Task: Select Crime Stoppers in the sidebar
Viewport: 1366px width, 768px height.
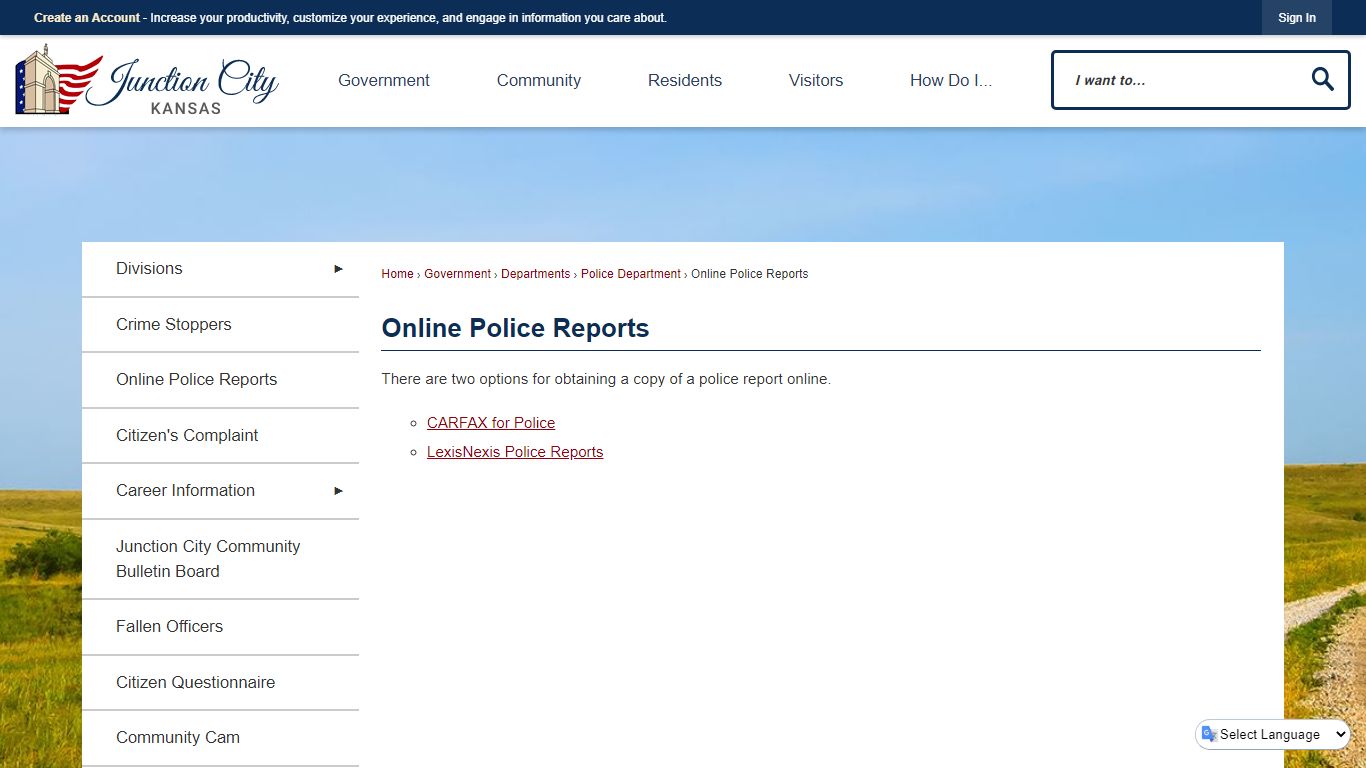Action: (x=220, y=325)
